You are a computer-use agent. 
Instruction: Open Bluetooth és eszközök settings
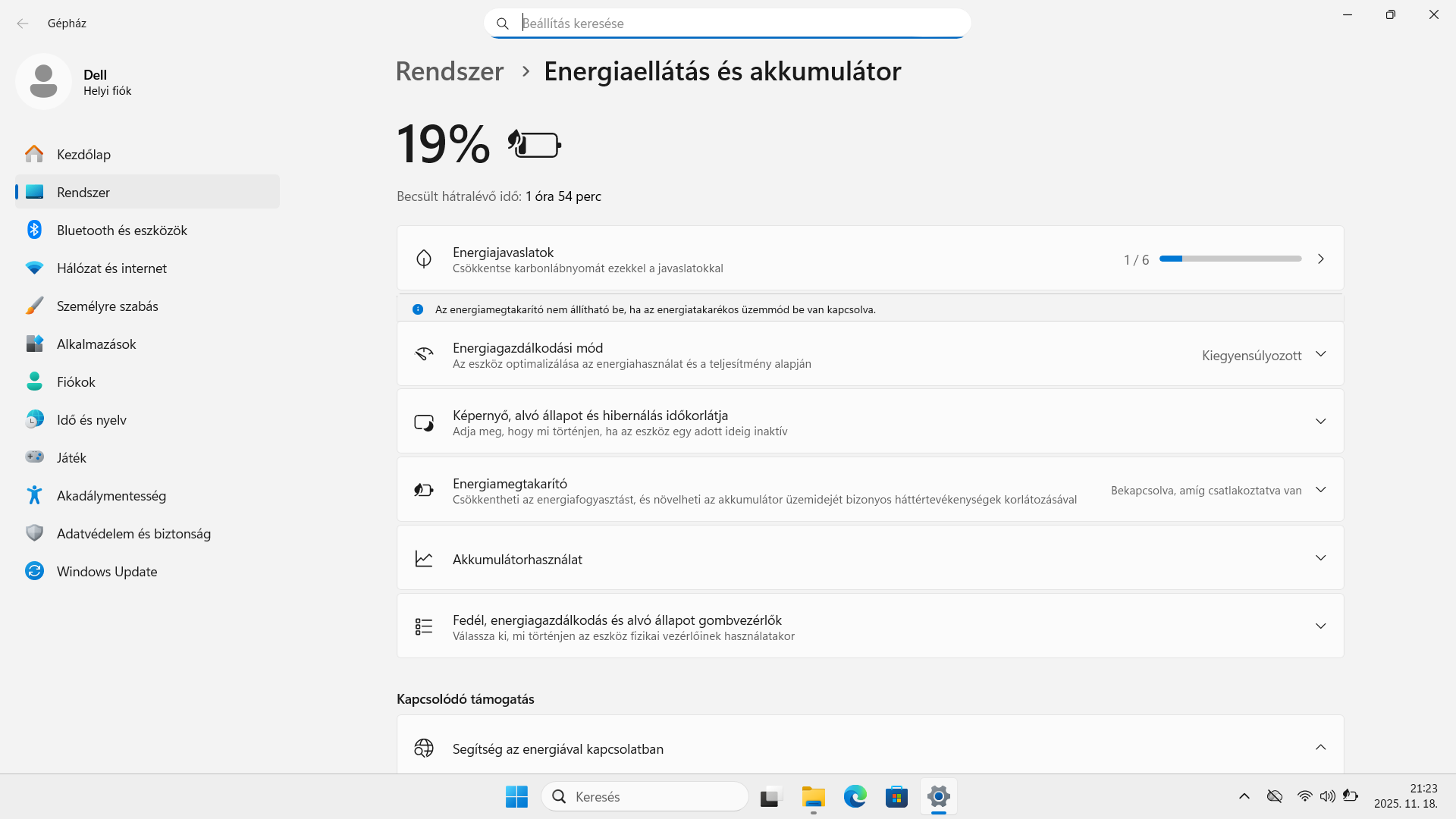tap(121, 231)
